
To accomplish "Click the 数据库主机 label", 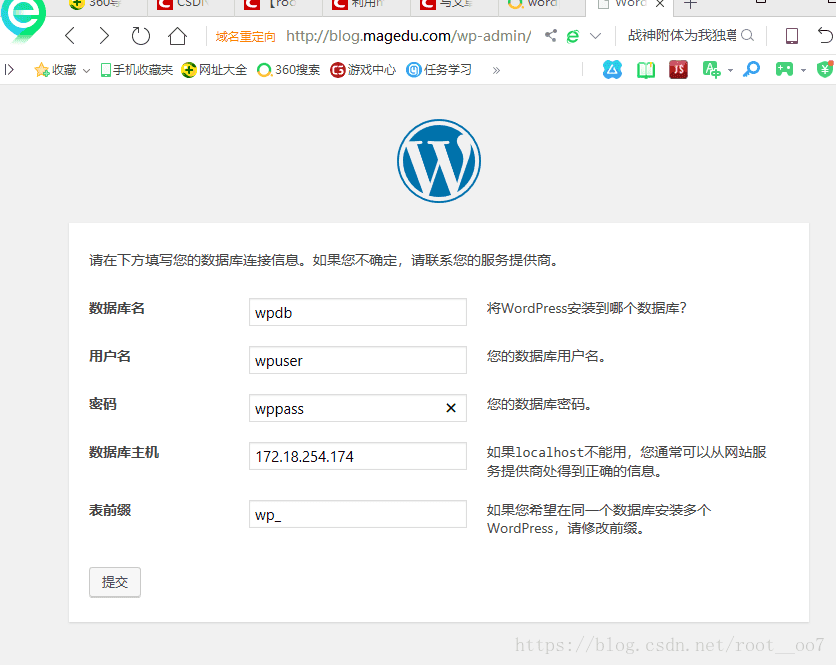I will click(124, 452).
